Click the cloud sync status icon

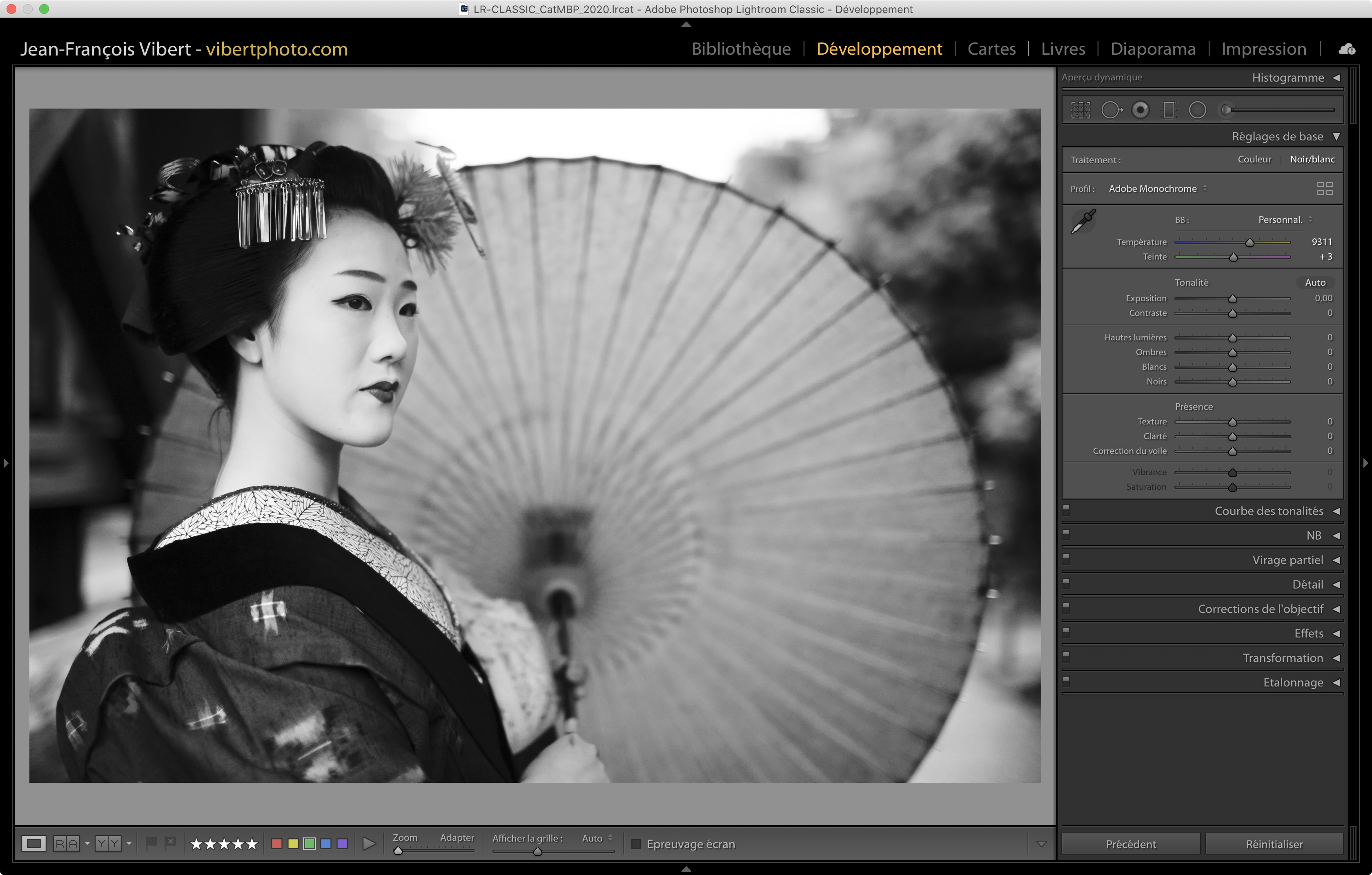click(1347, 49)
